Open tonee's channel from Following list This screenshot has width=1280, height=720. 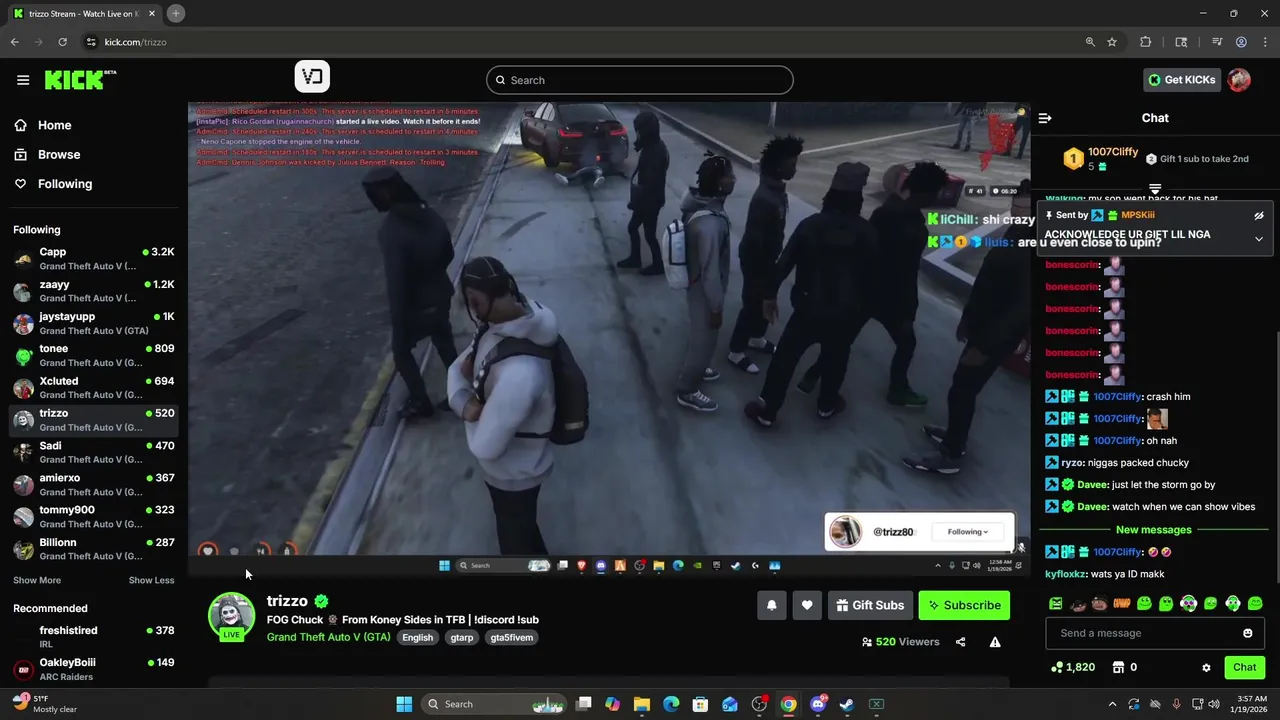coord(94,355)
